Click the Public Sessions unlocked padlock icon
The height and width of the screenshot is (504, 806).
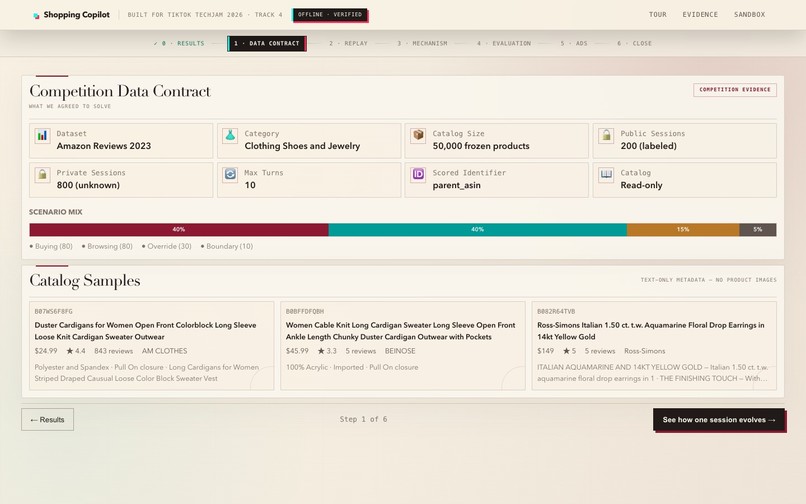(606, 136)
